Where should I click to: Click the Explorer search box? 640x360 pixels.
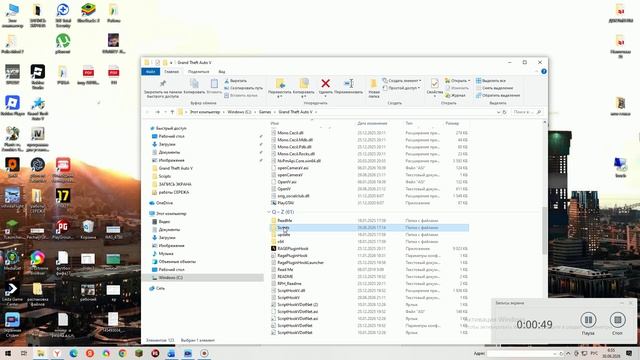(527, 112)
